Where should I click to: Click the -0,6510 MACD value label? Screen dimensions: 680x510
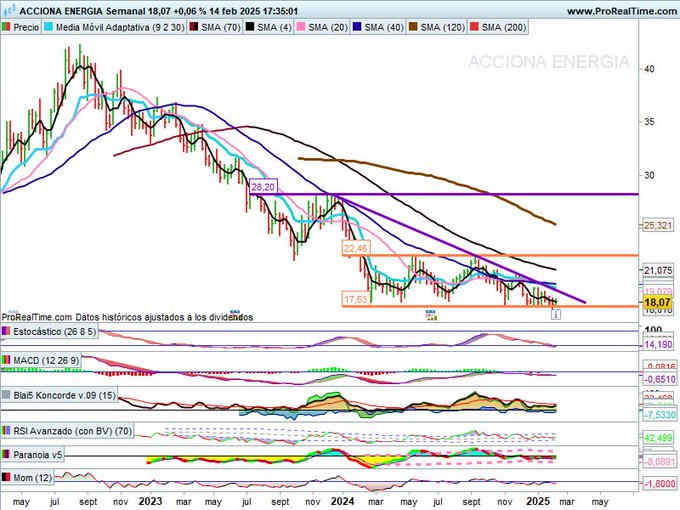coord(658,379)
